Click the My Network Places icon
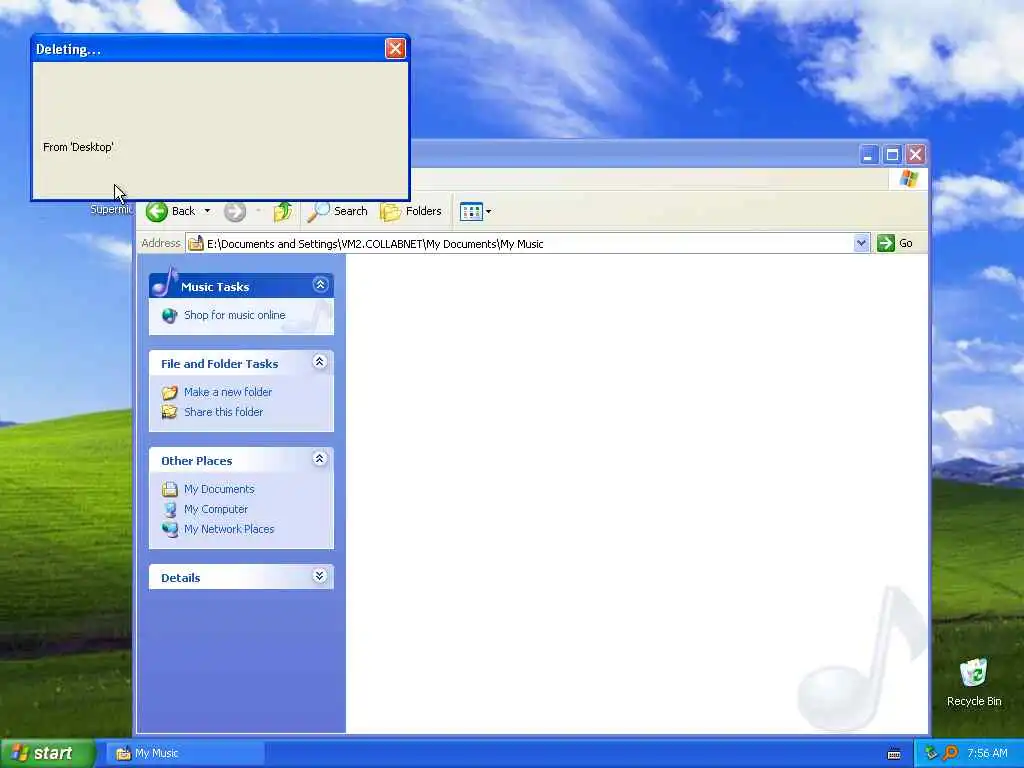Viewport: 1024px width, 768px height. tap(170, 529)
